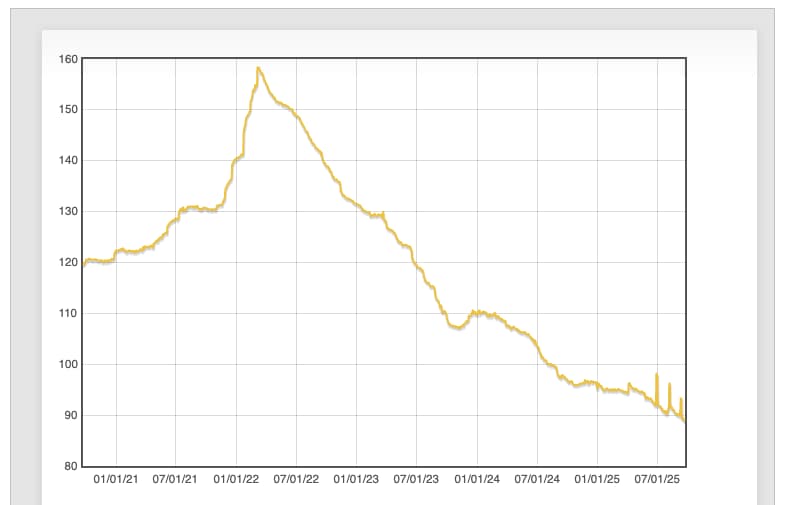Click the 01/01/21 x-axis date label

116,479
